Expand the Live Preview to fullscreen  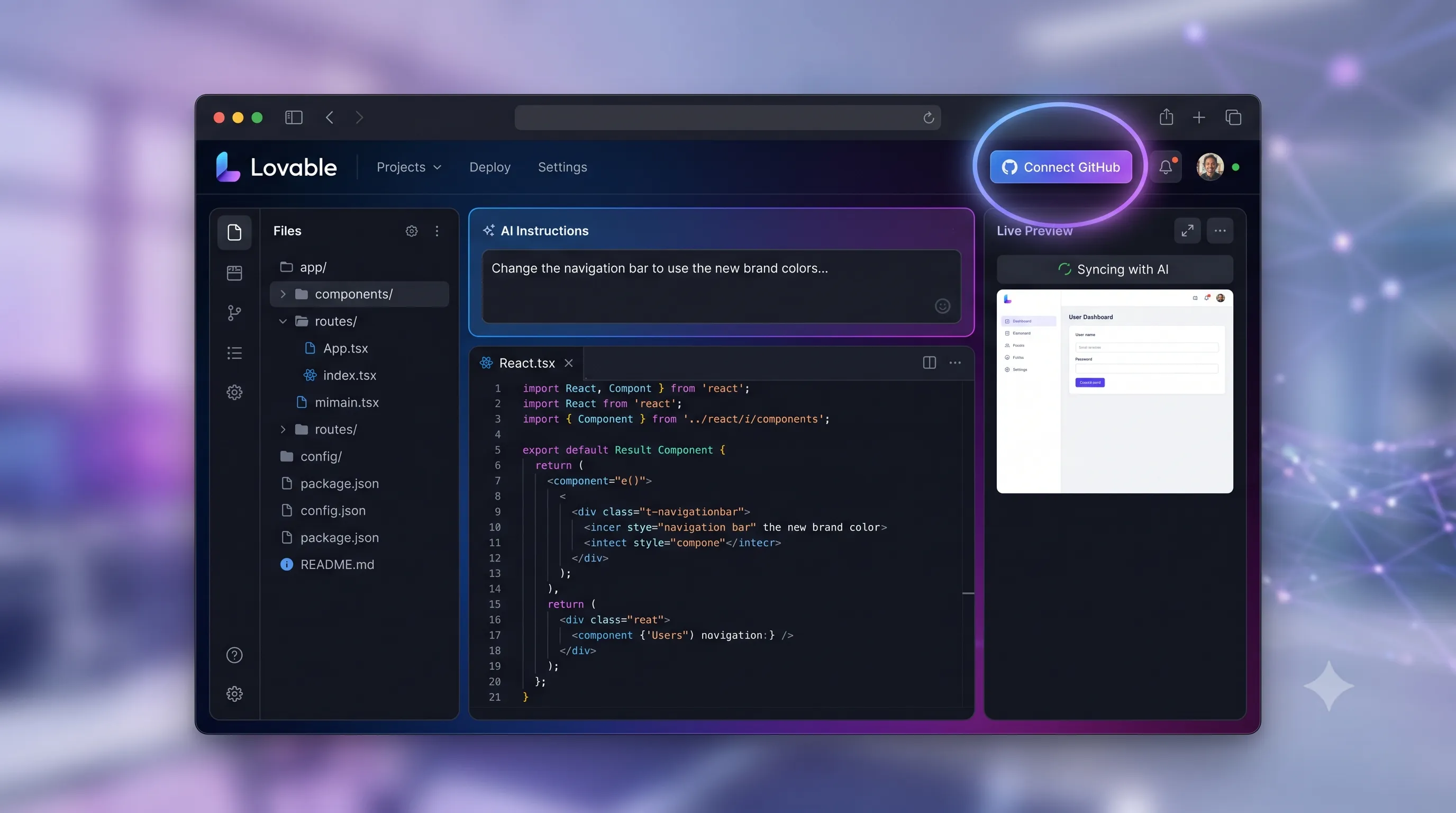point(1187,231)
